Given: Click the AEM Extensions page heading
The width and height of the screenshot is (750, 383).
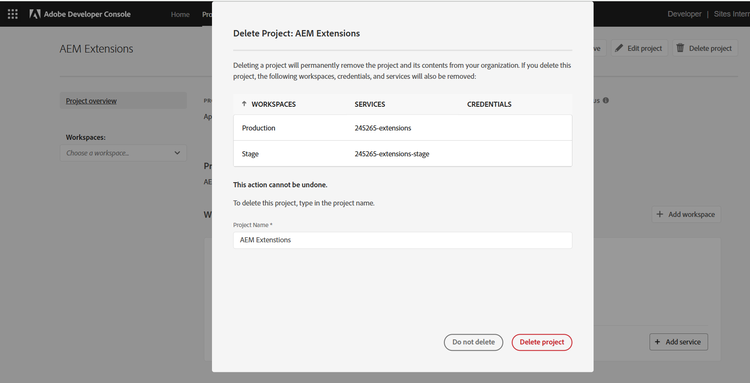Looking at the screenshot, I should tap(97, 49).
